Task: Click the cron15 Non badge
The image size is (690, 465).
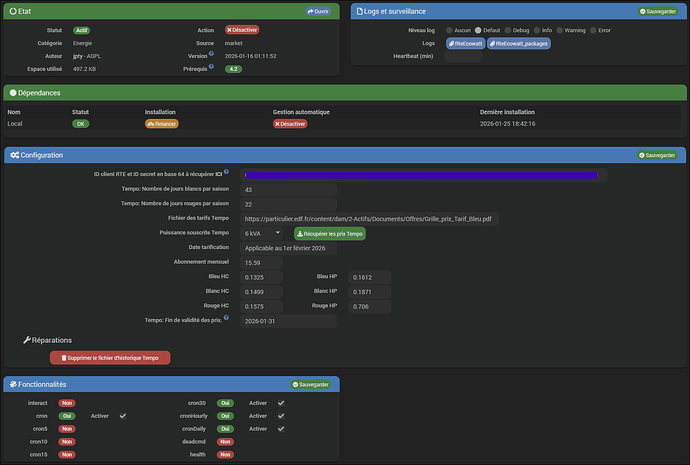Action: (x=67, y=454)
